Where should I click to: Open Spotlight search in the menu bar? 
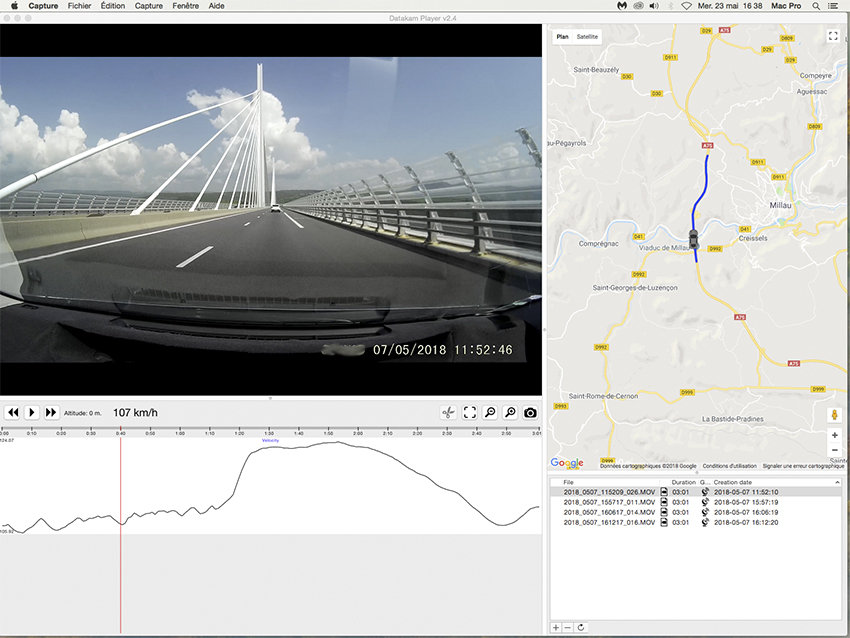pos(816,5)
